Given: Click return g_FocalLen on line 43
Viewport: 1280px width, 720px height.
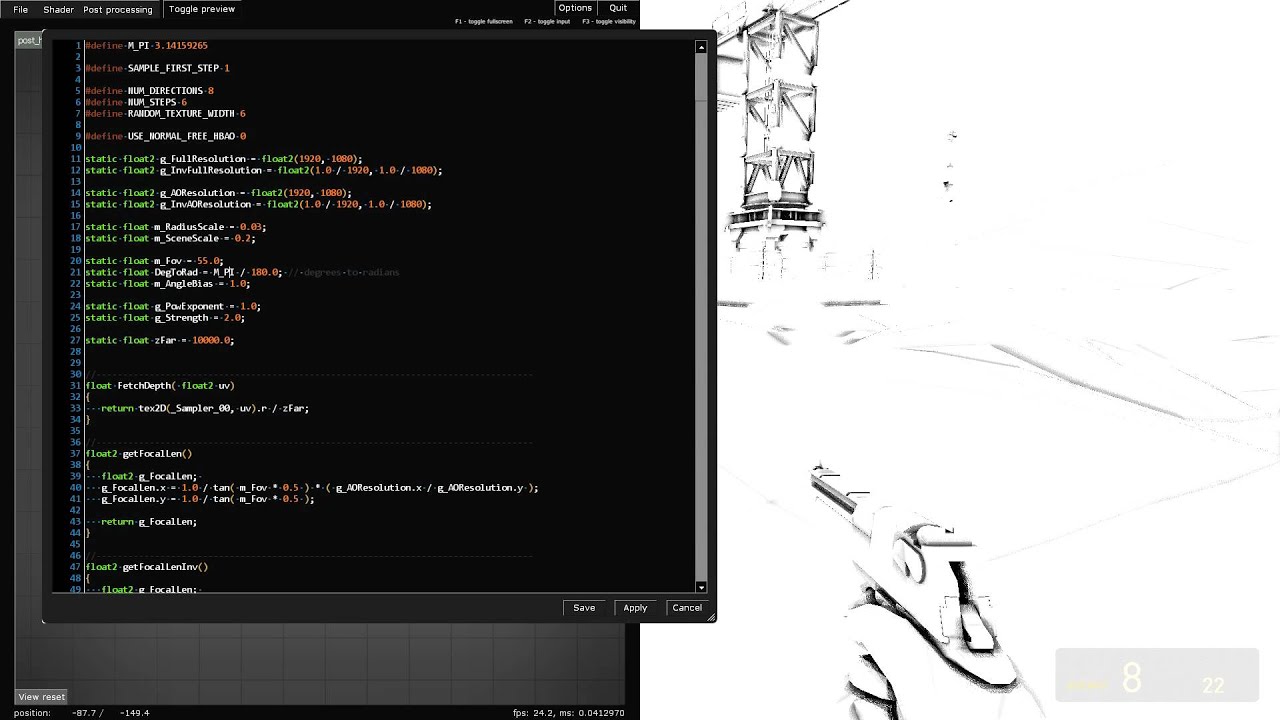Looking at the screenshot, I should coord(149,522).
